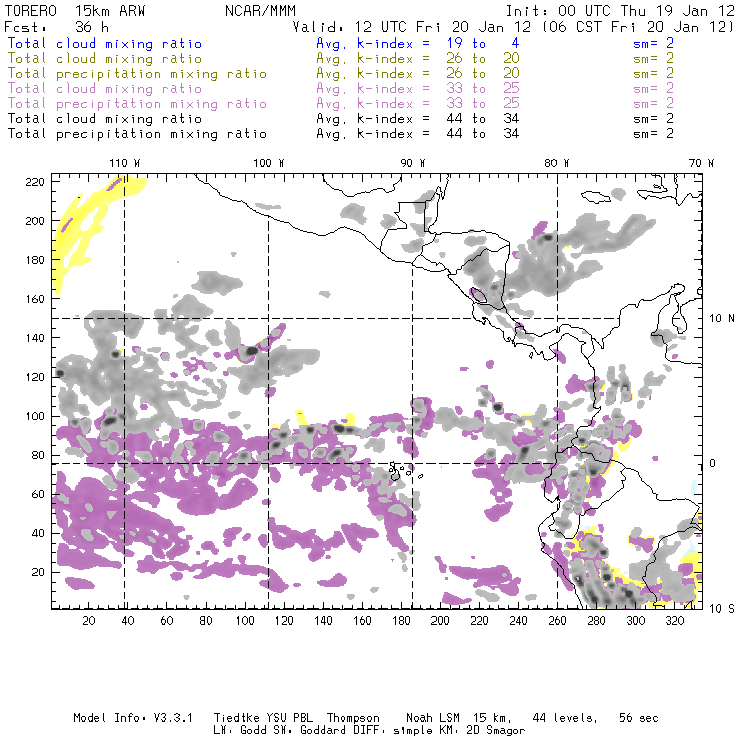Select the "10 N" latitude label

[722, 319]
